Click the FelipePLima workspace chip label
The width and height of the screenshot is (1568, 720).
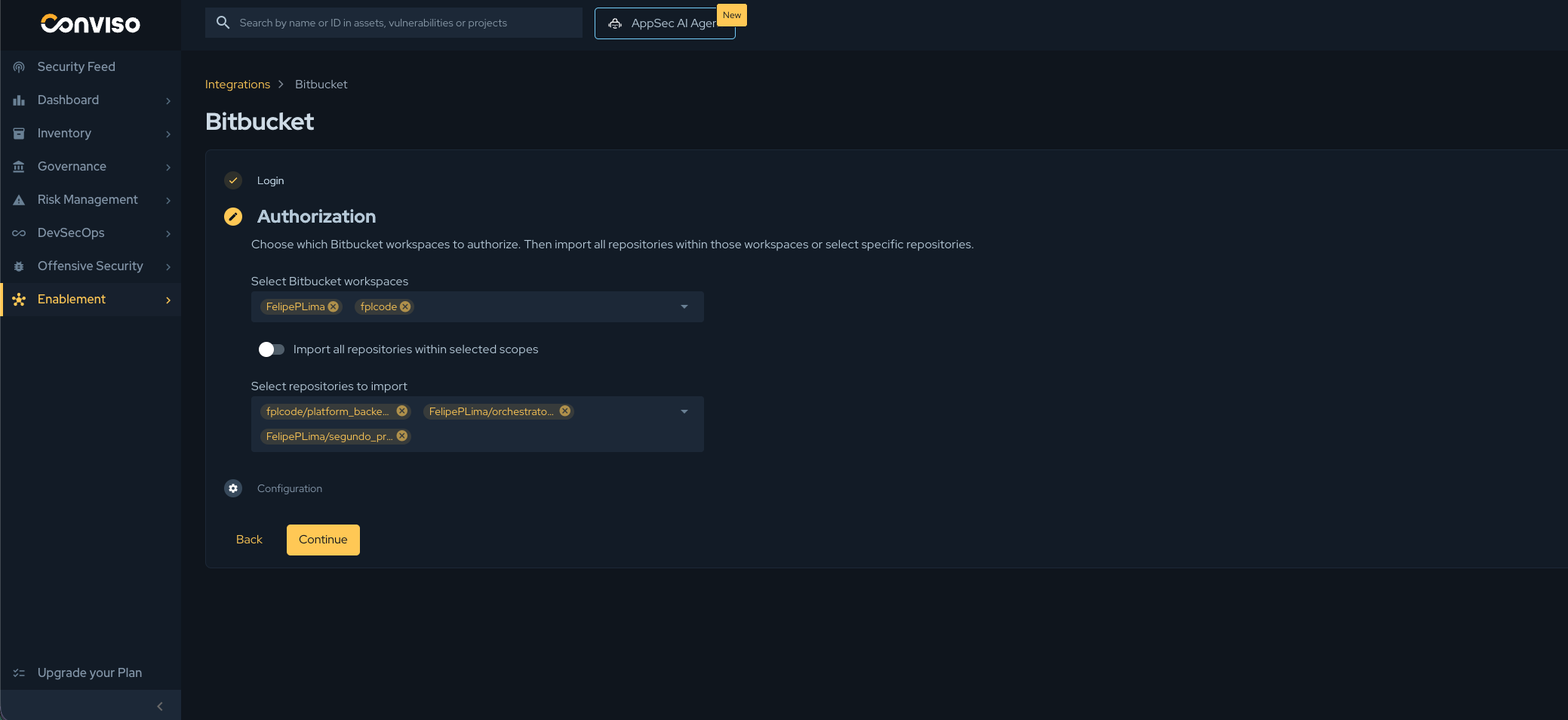coord(295,306)
